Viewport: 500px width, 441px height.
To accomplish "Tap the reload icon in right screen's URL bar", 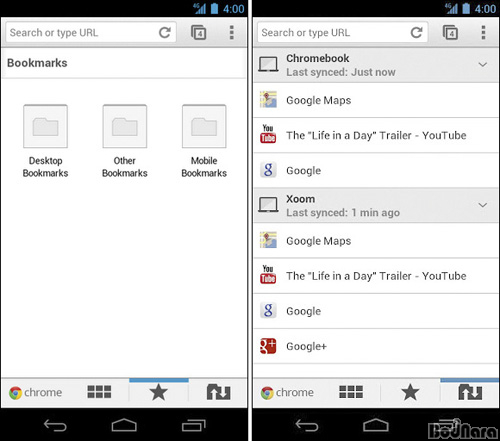I will [x=416, y=33].
